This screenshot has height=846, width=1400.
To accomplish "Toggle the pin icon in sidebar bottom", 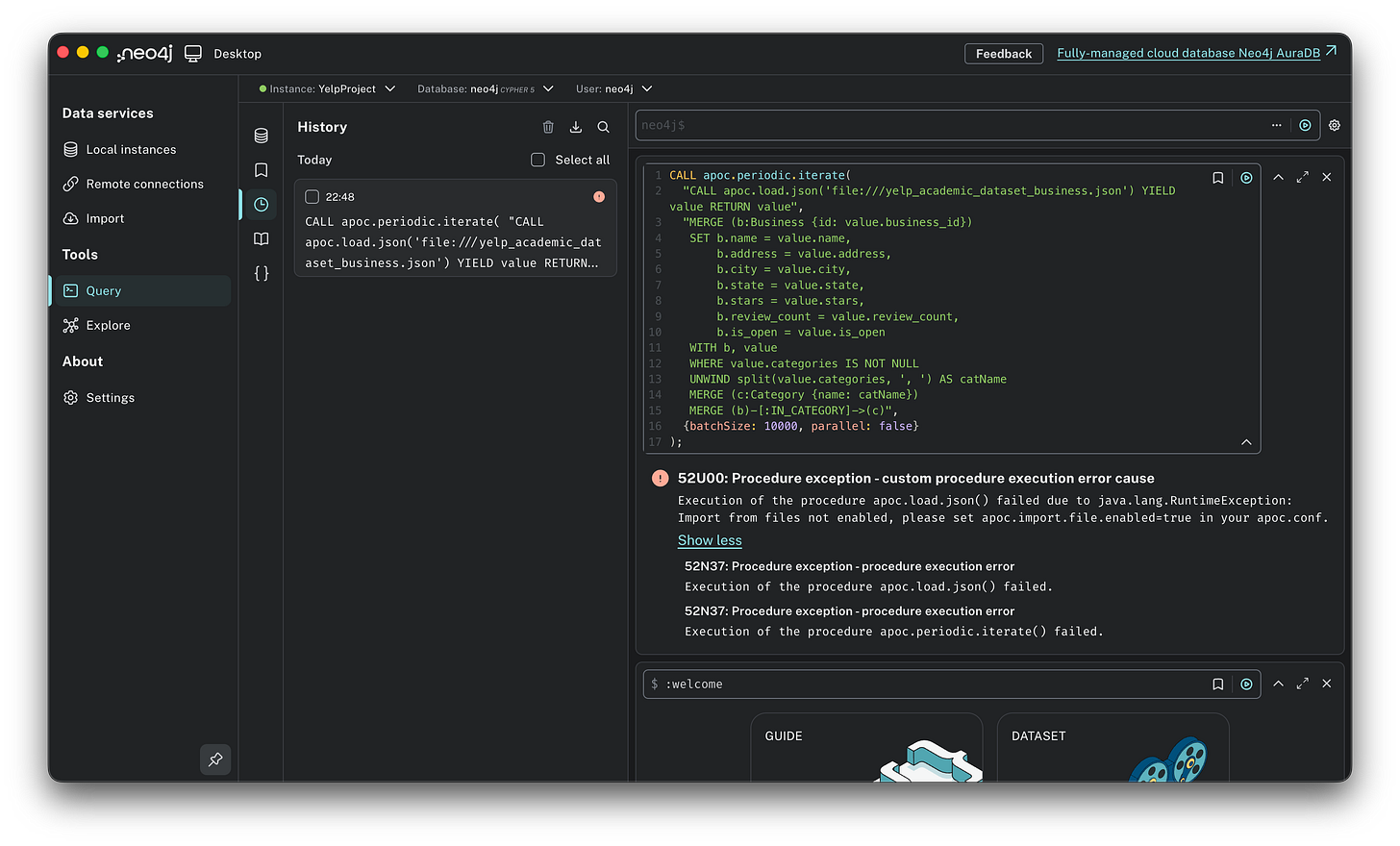I will 215,759.
